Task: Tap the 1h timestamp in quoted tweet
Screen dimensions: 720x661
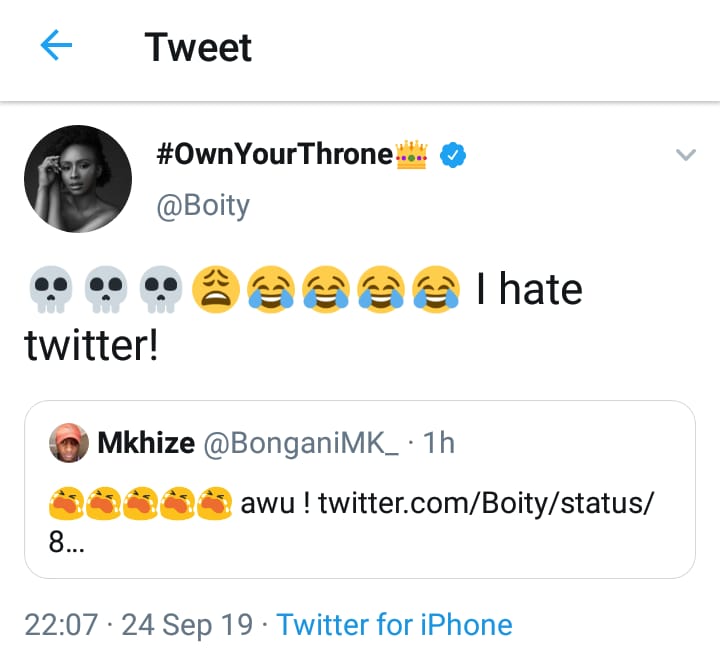Action: click(x=439, y=443)
